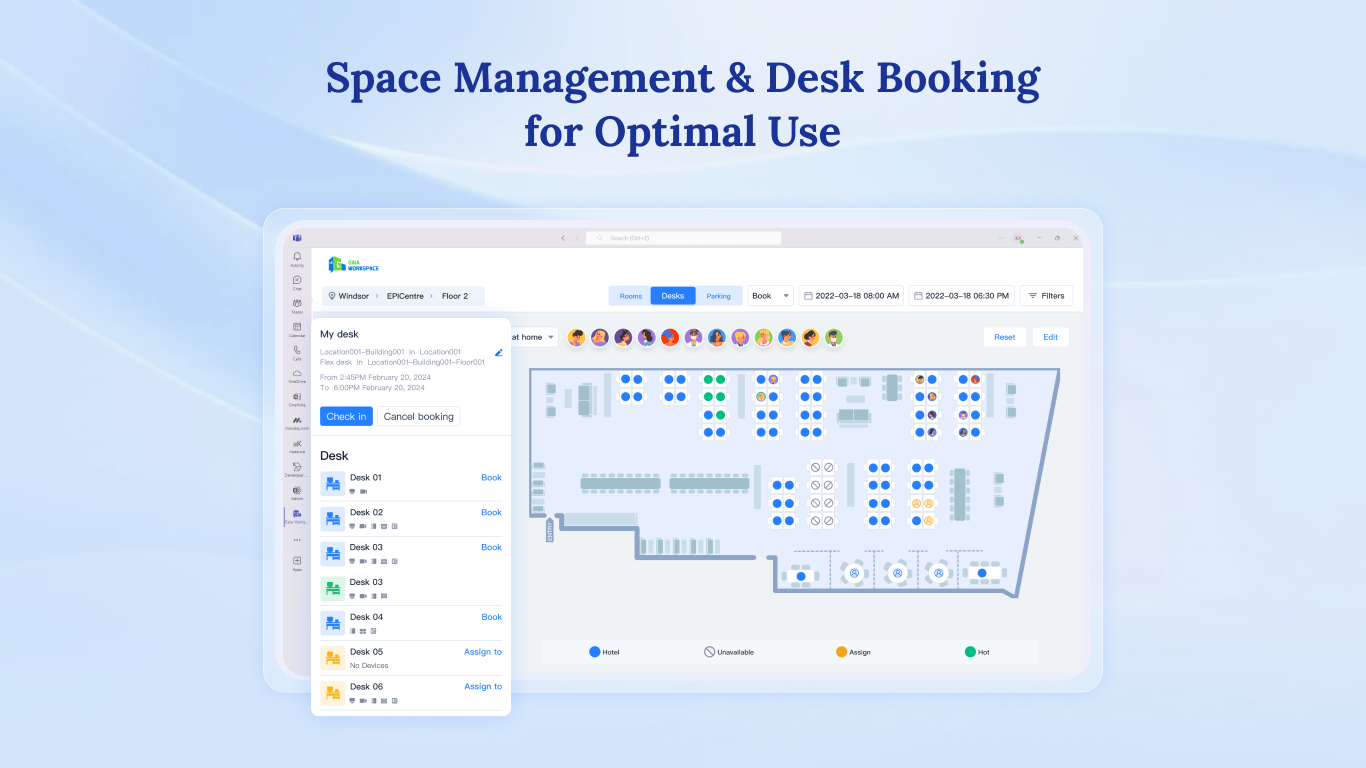Open title bar settings and more ellipsis
This screenshot has width=1366, height=768.
coord(1001,238)
